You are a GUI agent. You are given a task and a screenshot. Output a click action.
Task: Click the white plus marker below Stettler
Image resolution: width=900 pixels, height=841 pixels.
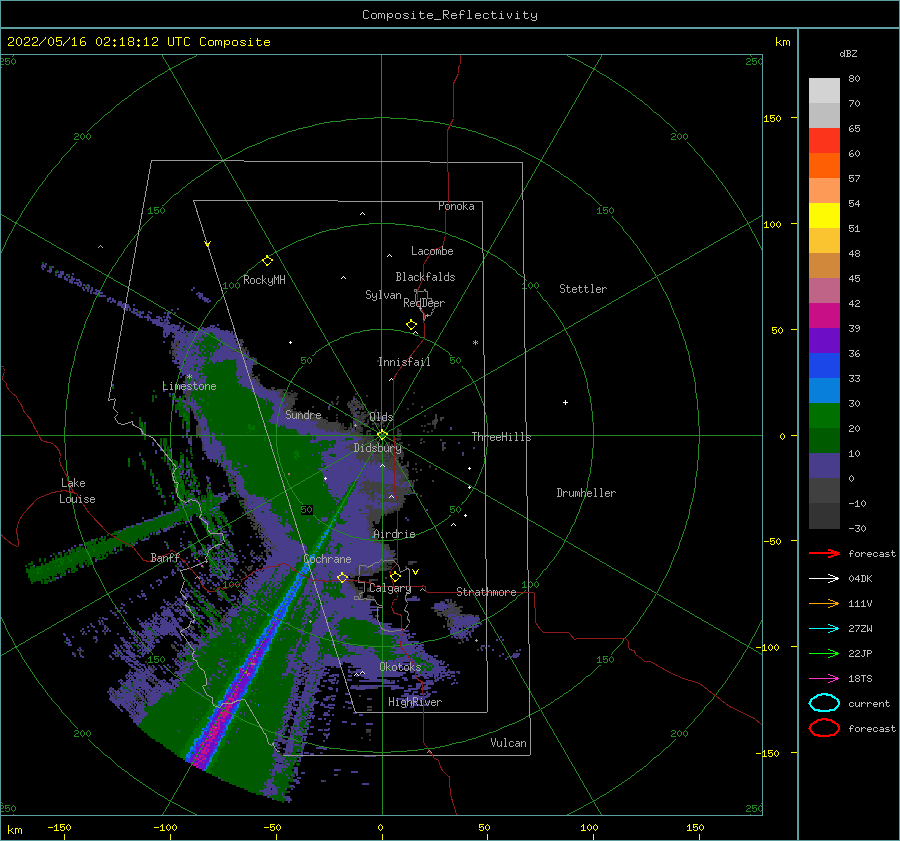pos(565,402)
